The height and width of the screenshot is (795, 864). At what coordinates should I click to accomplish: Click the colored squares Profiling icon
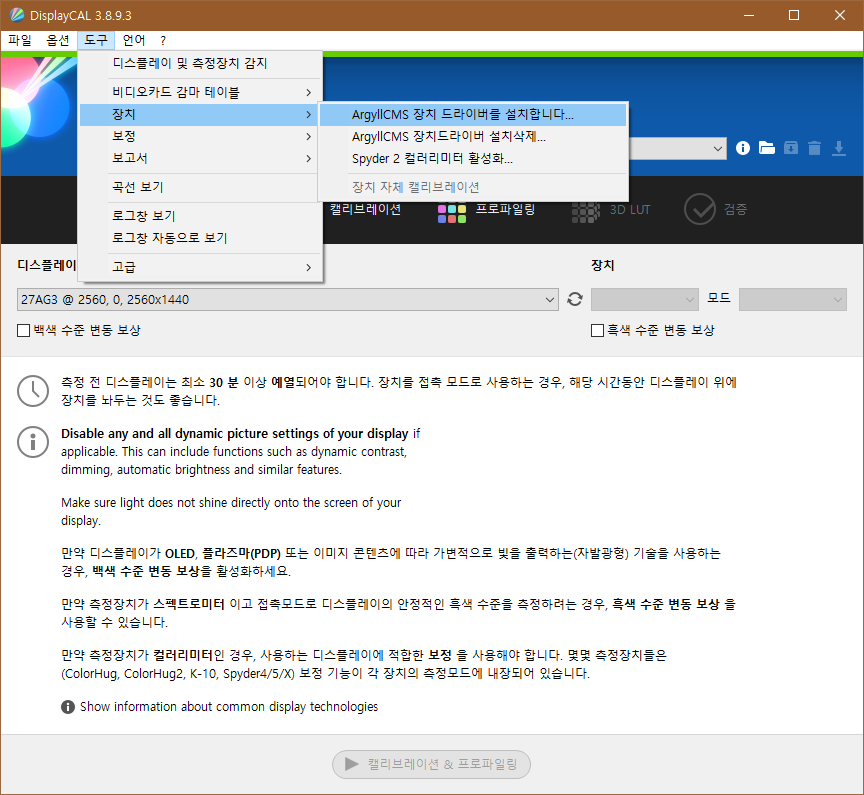pyautogui.click(x=452, y=214)
